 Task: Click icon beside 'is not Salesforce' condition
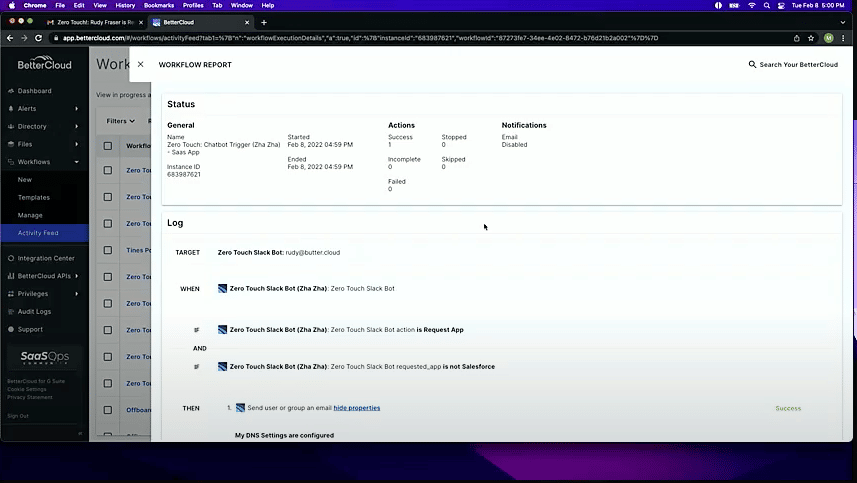point(222,367)
